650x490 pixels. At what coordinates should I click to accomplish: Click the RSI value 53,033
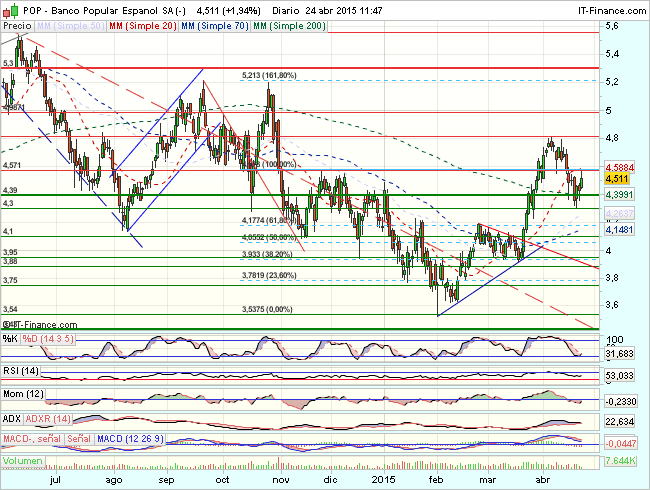click(x=619, y=376)
